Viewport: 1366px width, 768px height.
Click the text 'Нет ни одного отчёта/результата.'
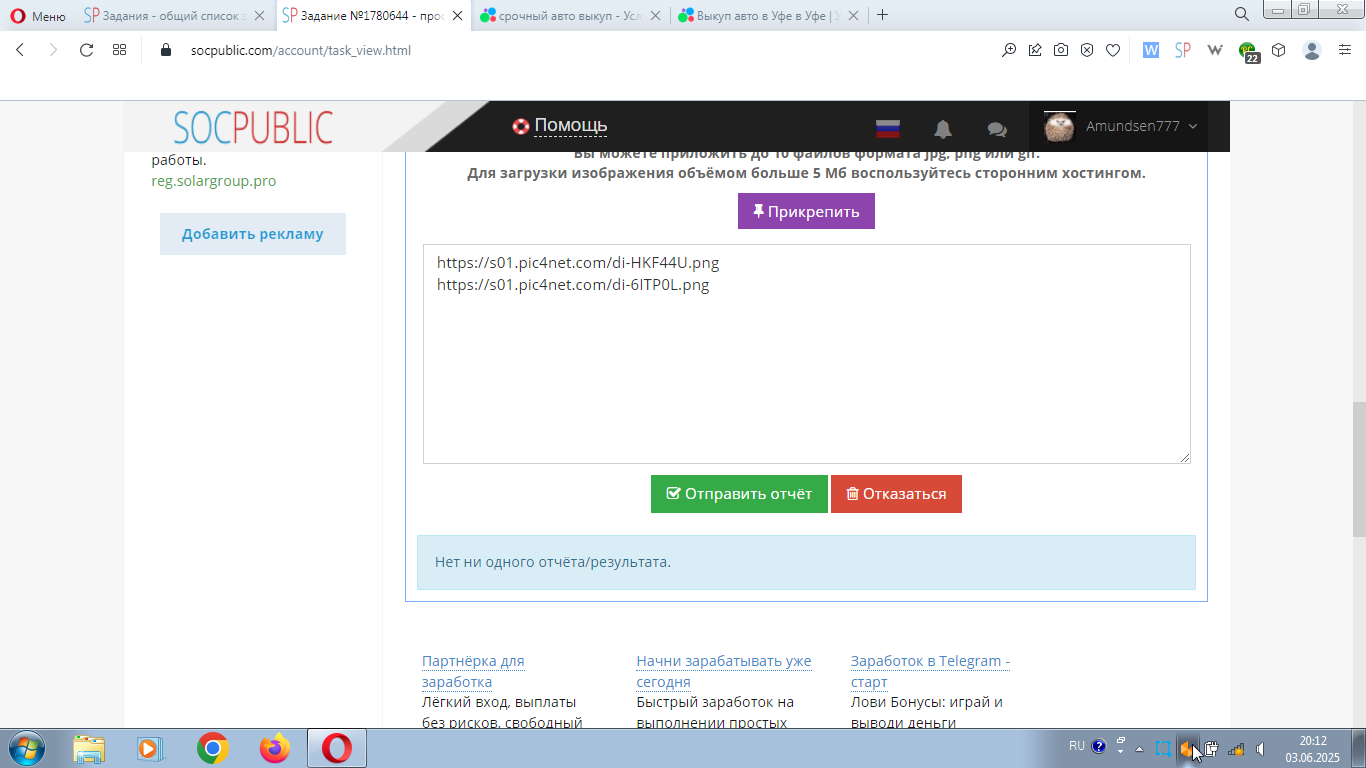tap(553, 562)
